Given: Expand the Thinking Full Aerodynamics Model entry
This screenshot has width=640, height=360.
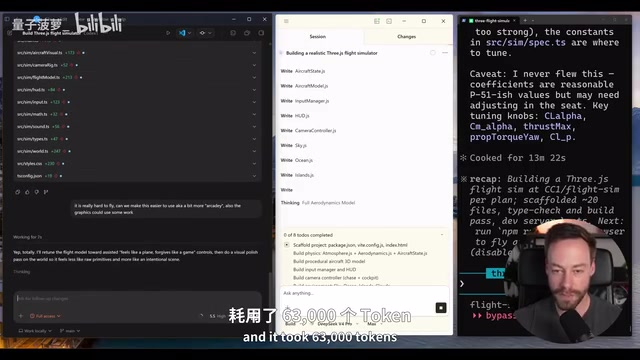Looking at the screenshot, I should [x=318, y=203].
